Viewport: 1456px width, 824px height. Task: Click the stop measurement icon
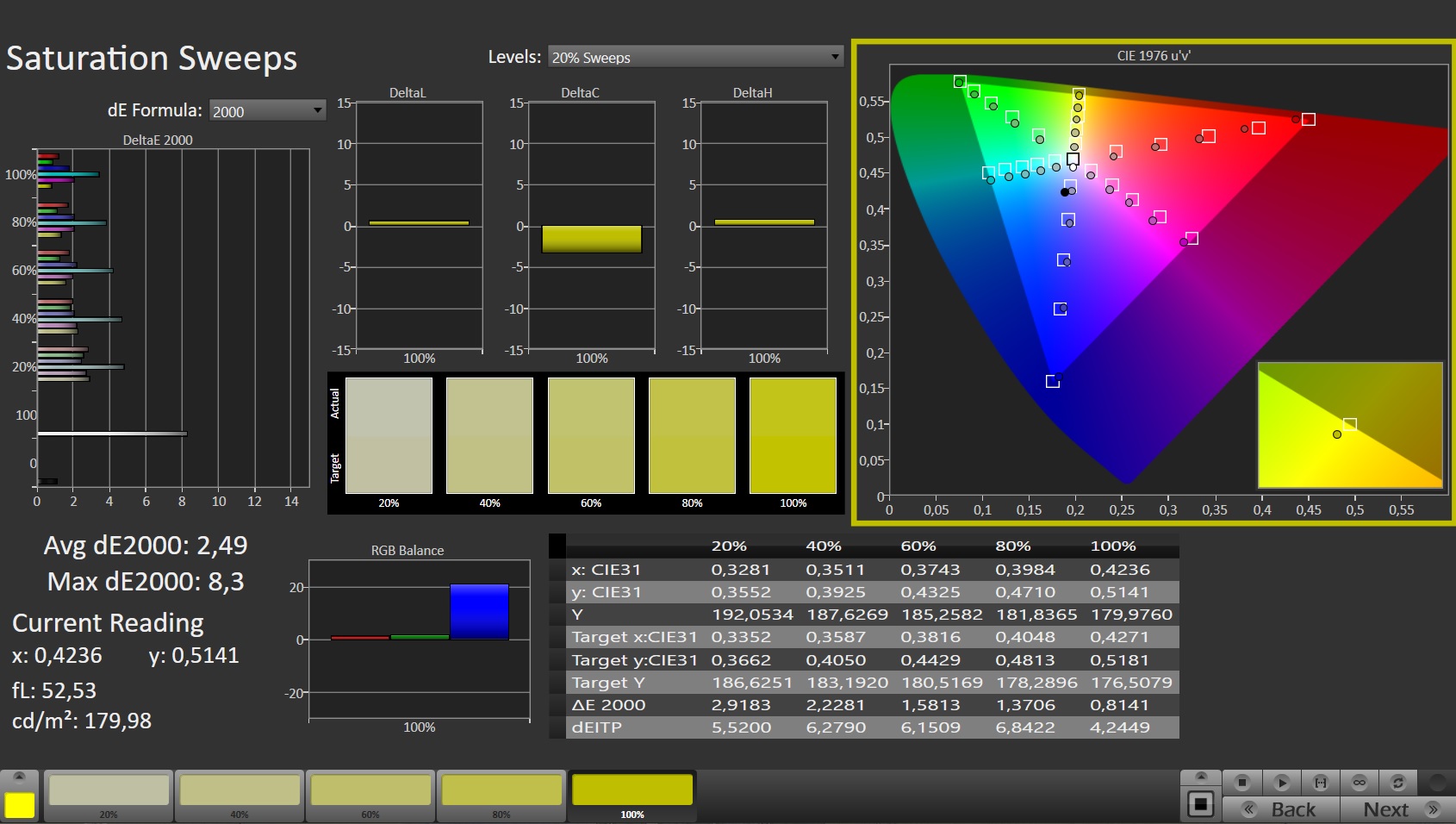click(x=1241, y=783)
